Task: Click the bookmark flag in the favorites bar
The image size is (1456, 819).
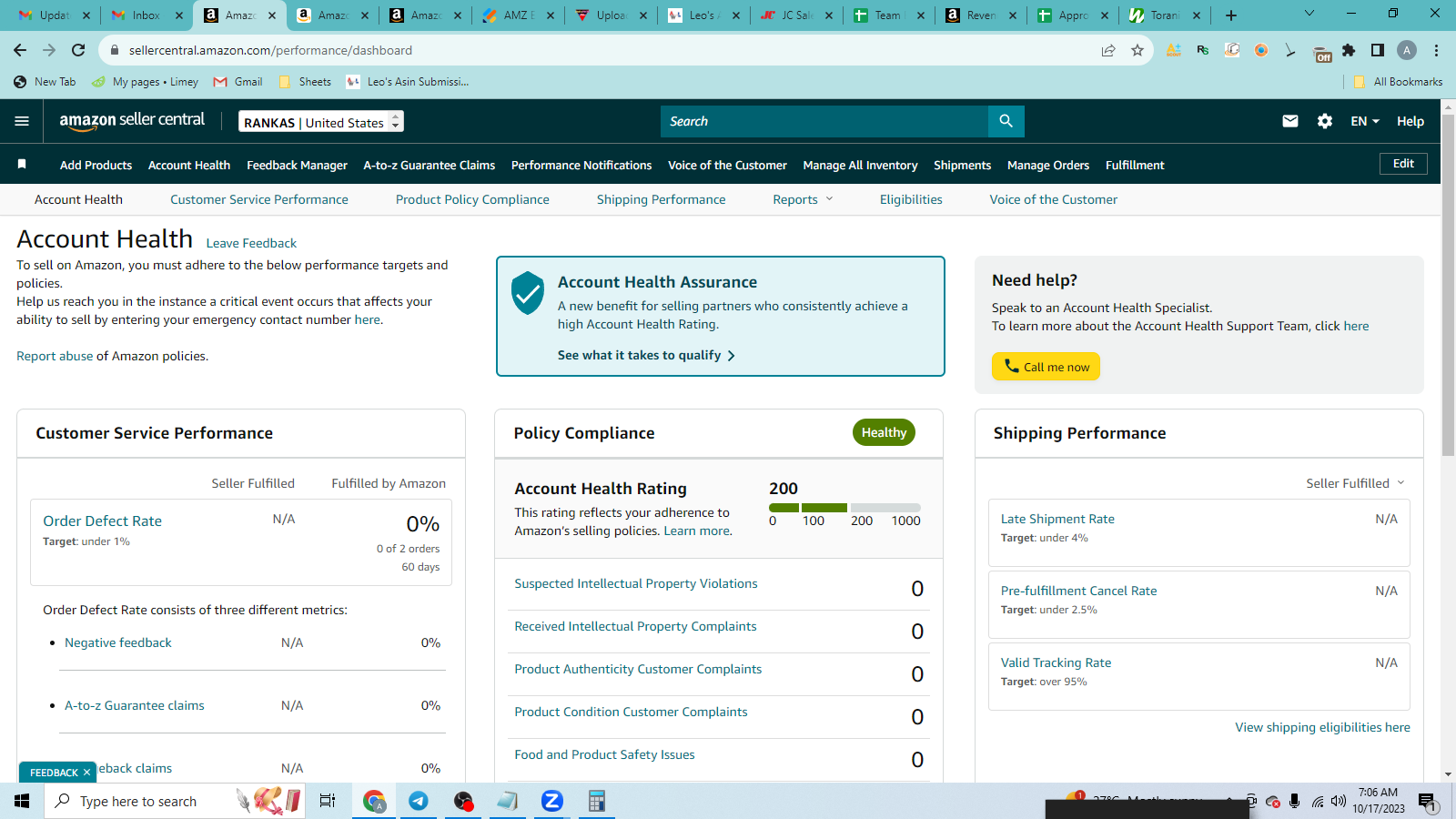Action: 22,164
